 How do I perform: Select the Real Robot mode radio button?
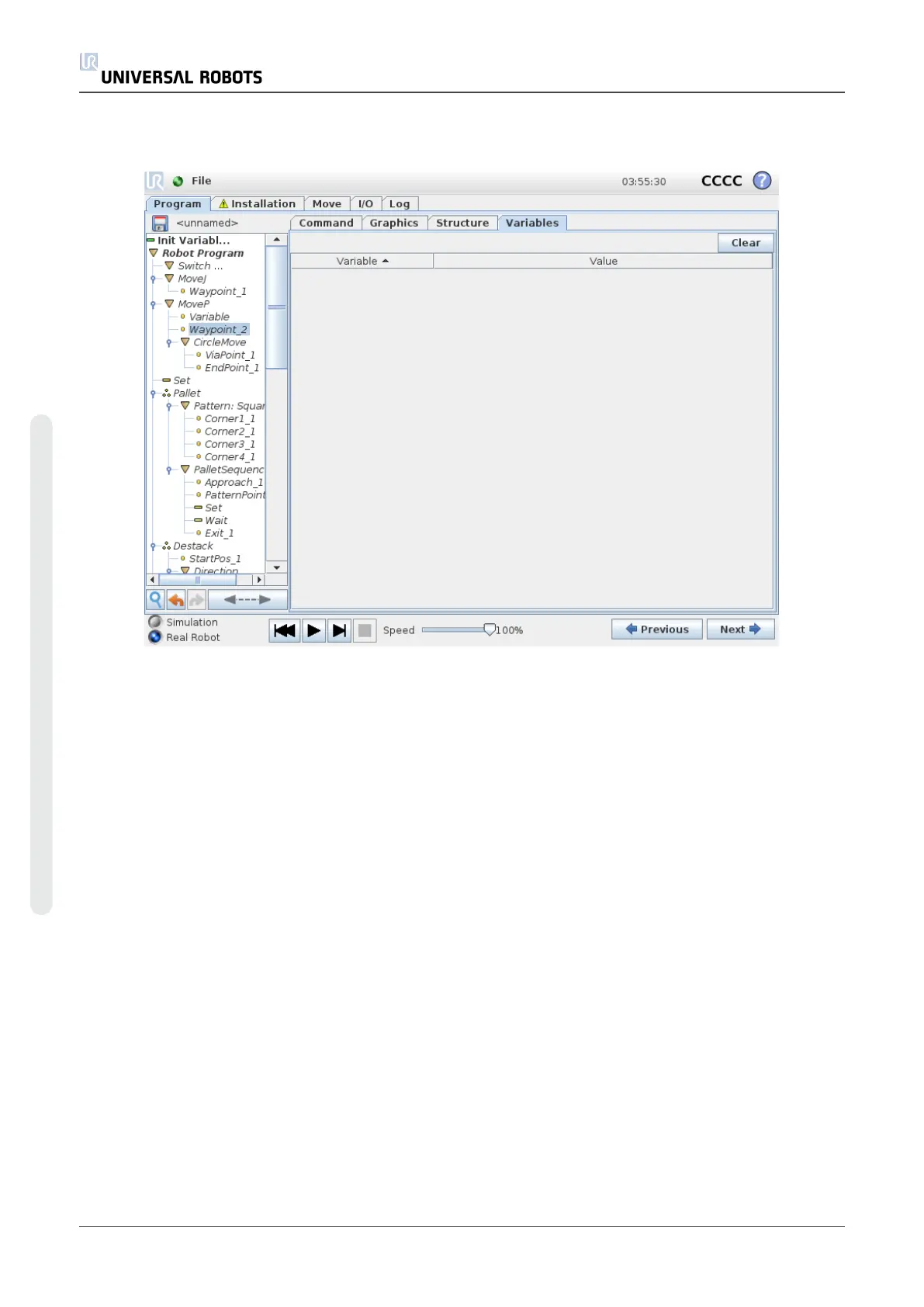point(155,637)
